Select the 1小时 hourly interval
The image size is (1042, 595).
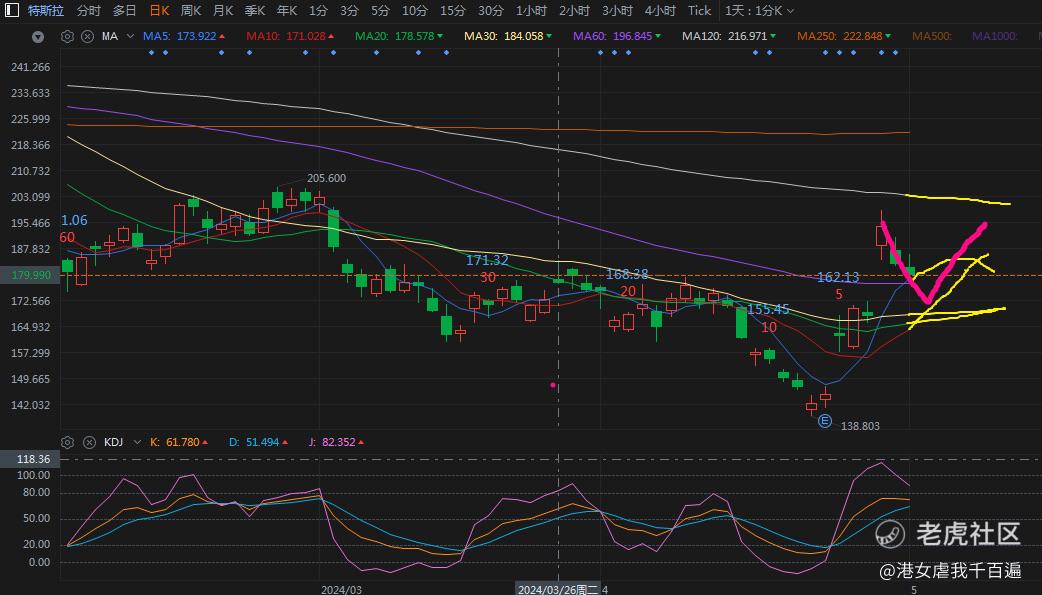531,11
